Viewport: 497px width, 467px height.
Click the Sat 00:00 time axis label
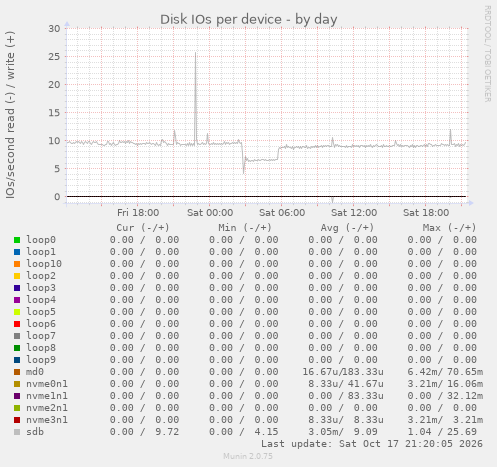click(210, 213)
